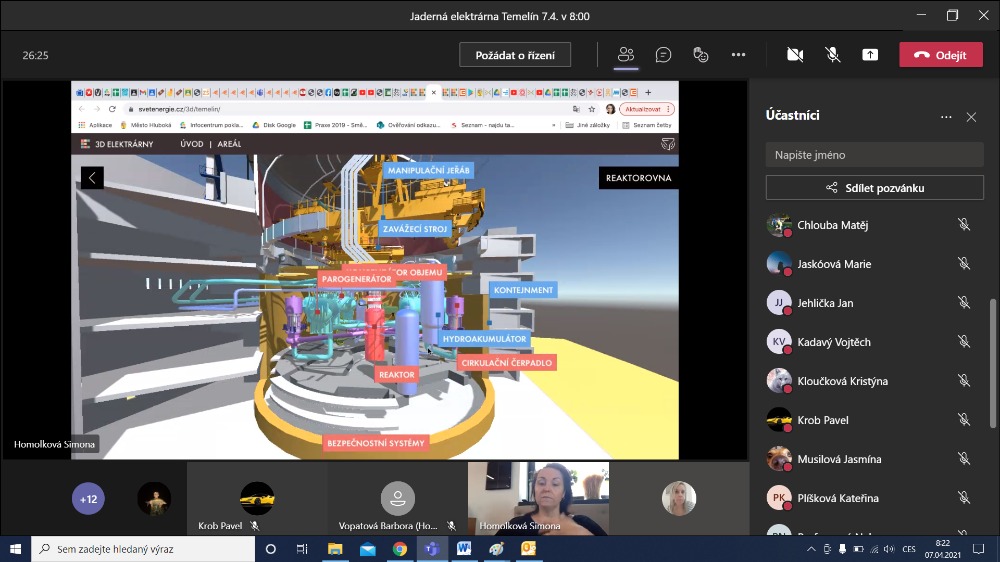Viewport: 1000px width, 562px height.
Task: Expand the +12 hidden participants bubble
Action: (x=88, y=498)
